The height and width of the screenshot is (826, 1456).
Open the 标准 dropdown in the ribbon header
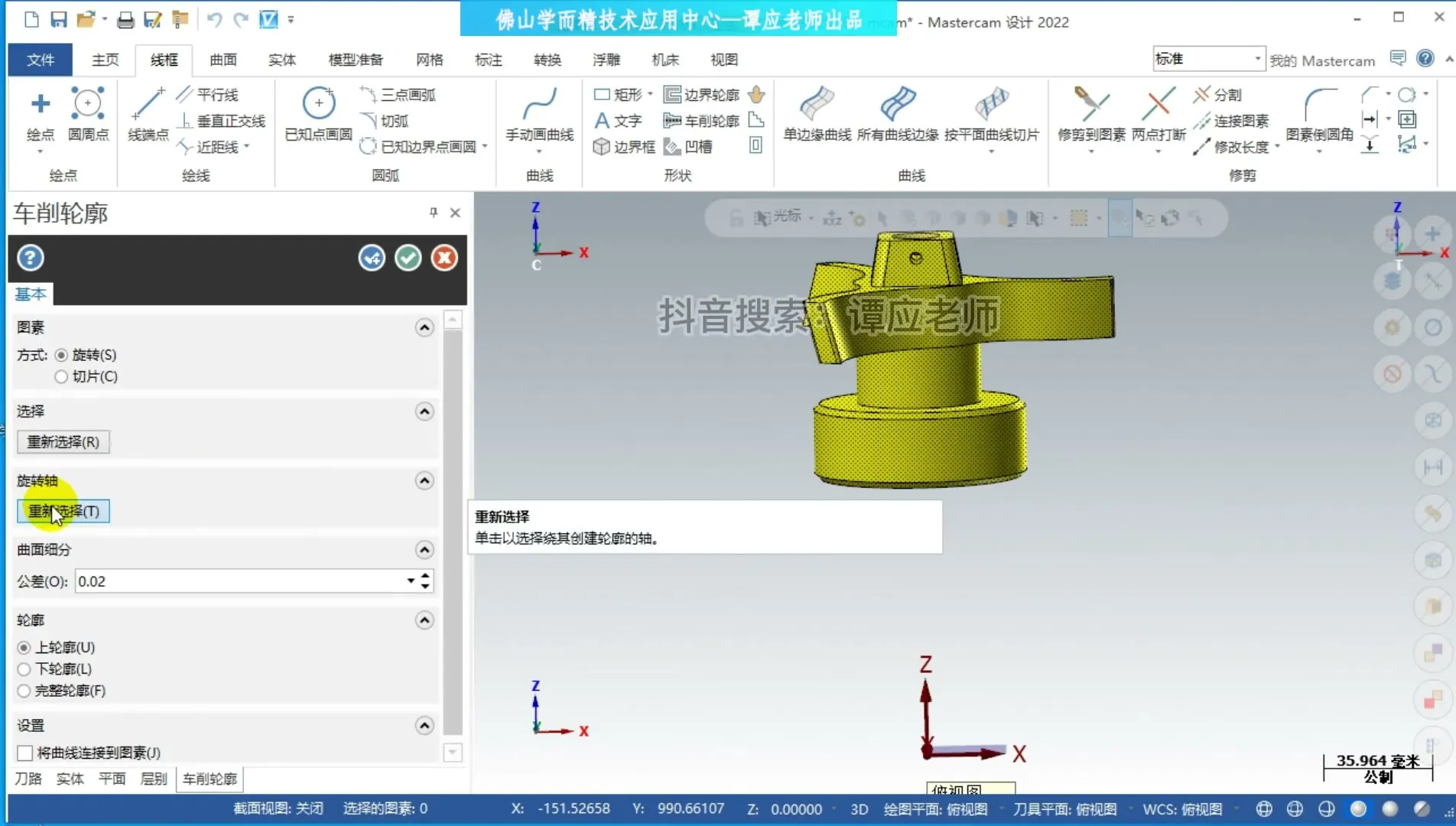(1256, 59)
